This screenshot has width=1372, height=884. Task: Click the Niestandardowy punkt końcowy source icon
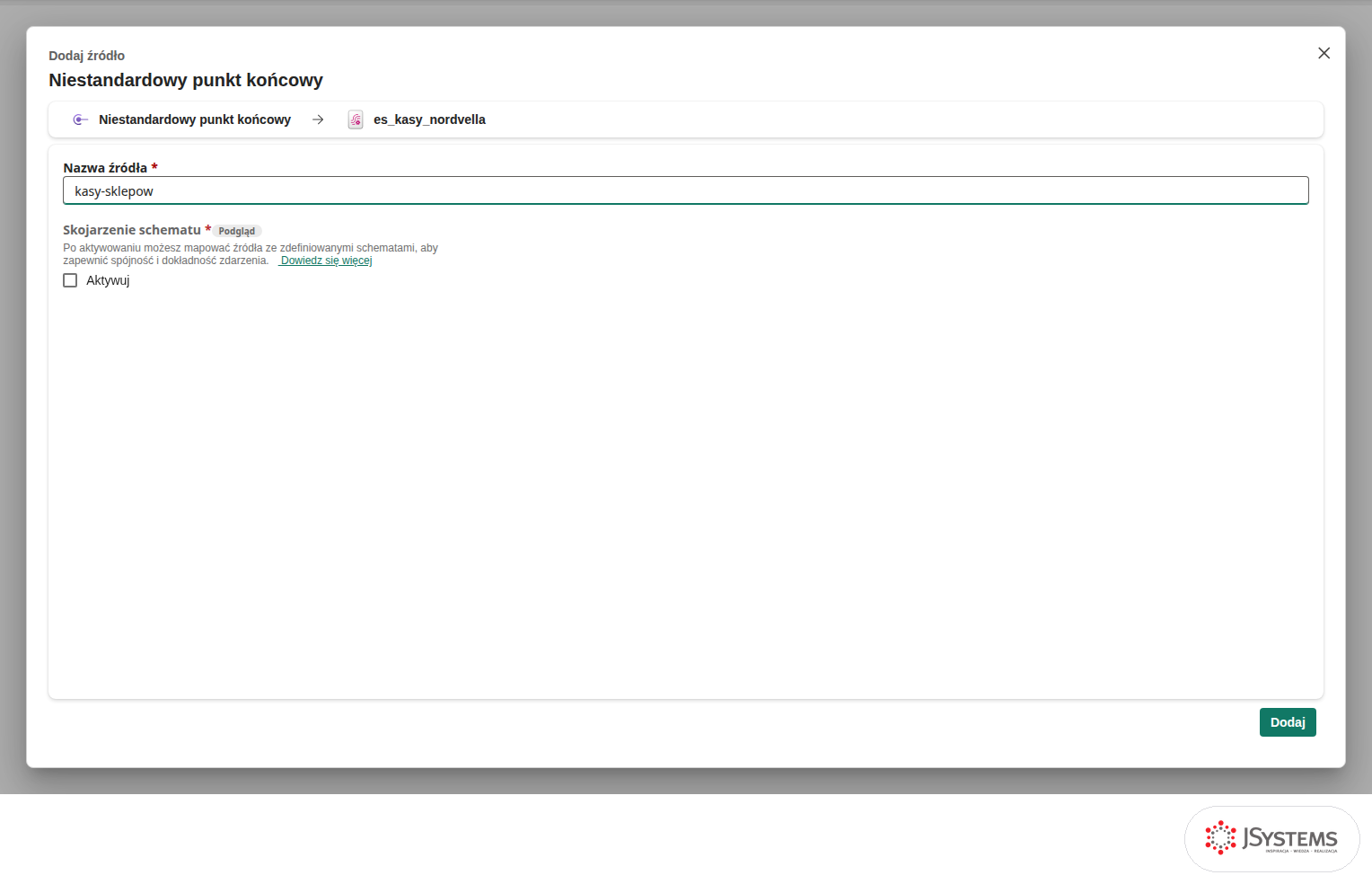pos(80,119)
